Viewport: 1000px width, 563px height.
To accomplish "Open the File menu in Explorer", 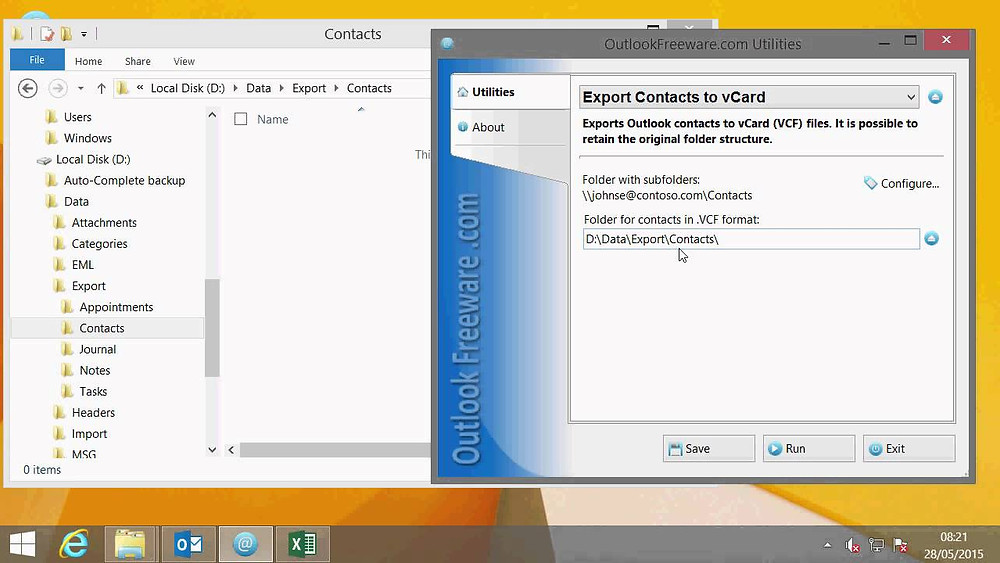I will click(37, 60).
